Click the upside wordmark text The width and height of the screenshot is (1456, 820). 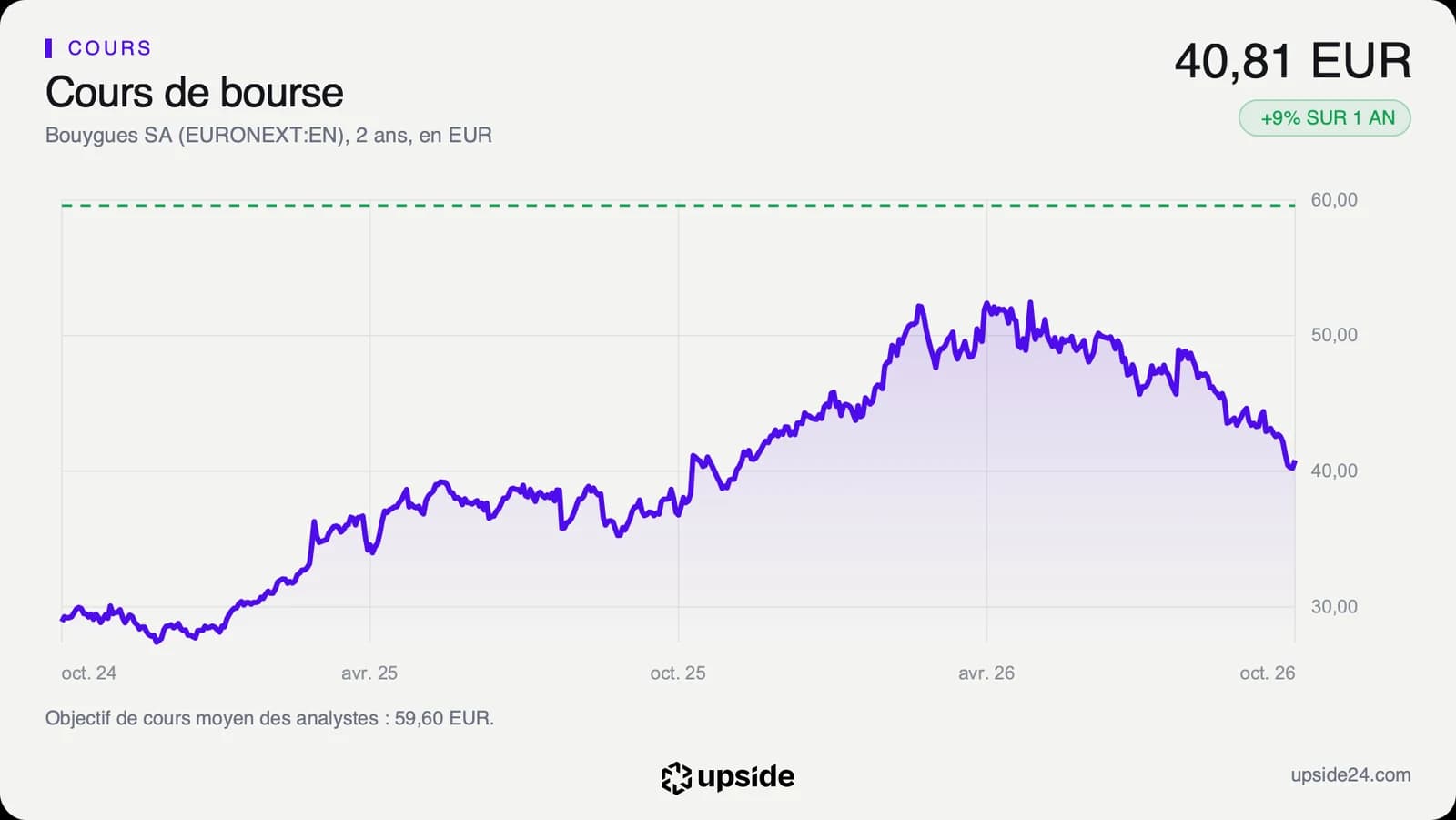(745, 777)
